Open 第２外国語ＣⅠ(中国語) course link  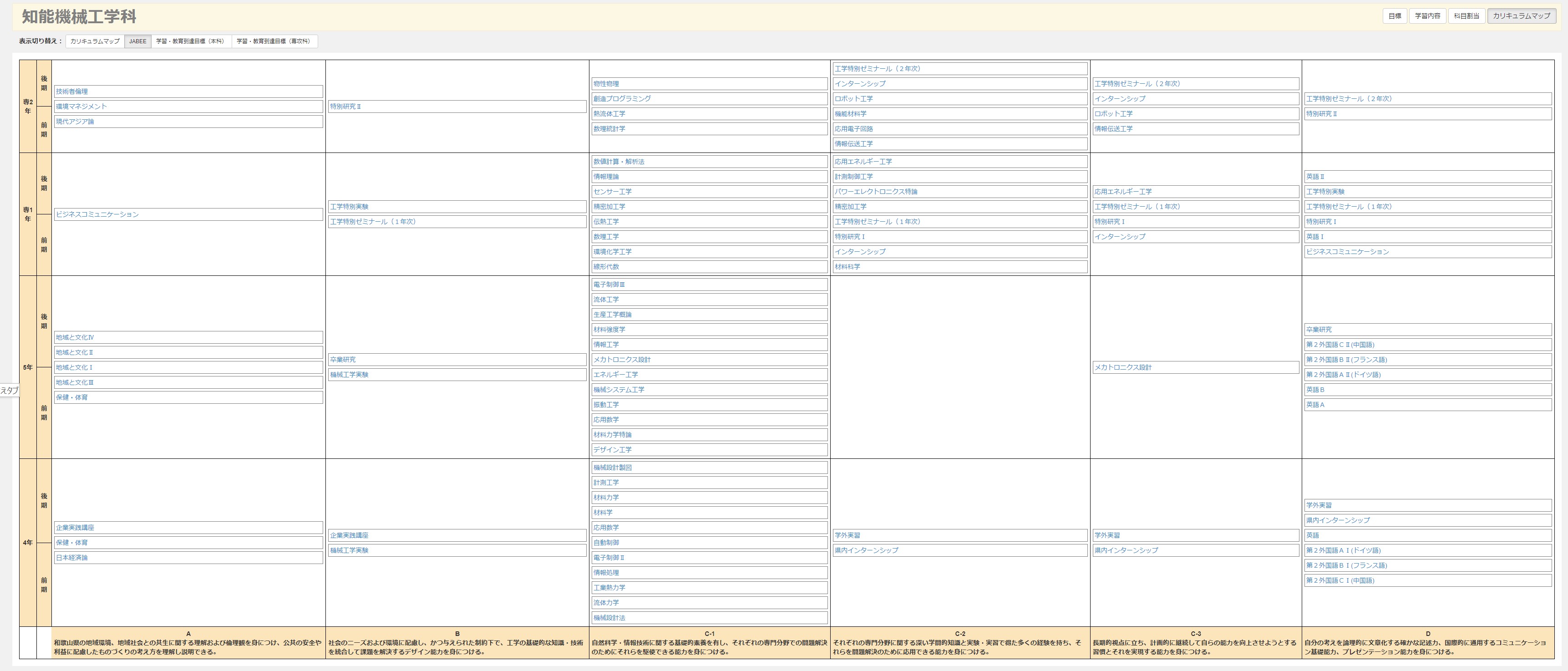[x=1340, y=581]
